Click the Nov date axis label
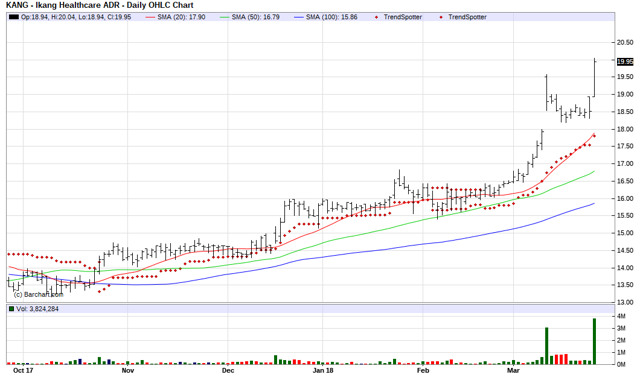Image resolution: width=640 pixels, height=389 pixels. [128, 370]
